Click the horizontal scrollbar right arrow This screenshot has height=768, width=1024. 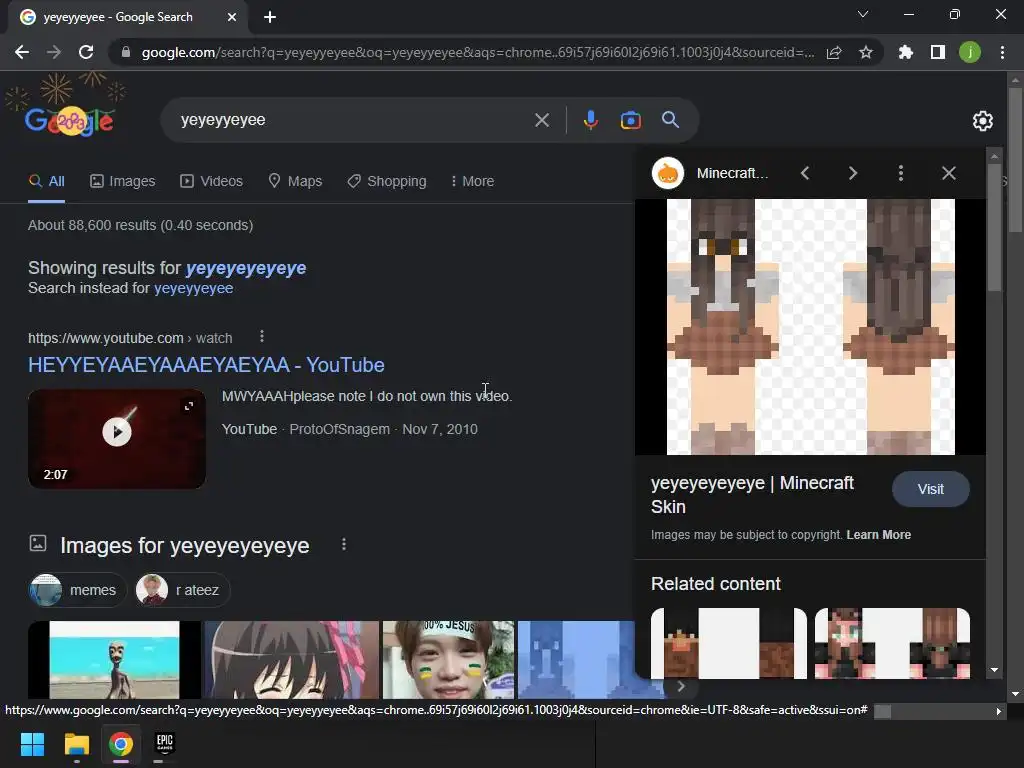click(999, 711)
